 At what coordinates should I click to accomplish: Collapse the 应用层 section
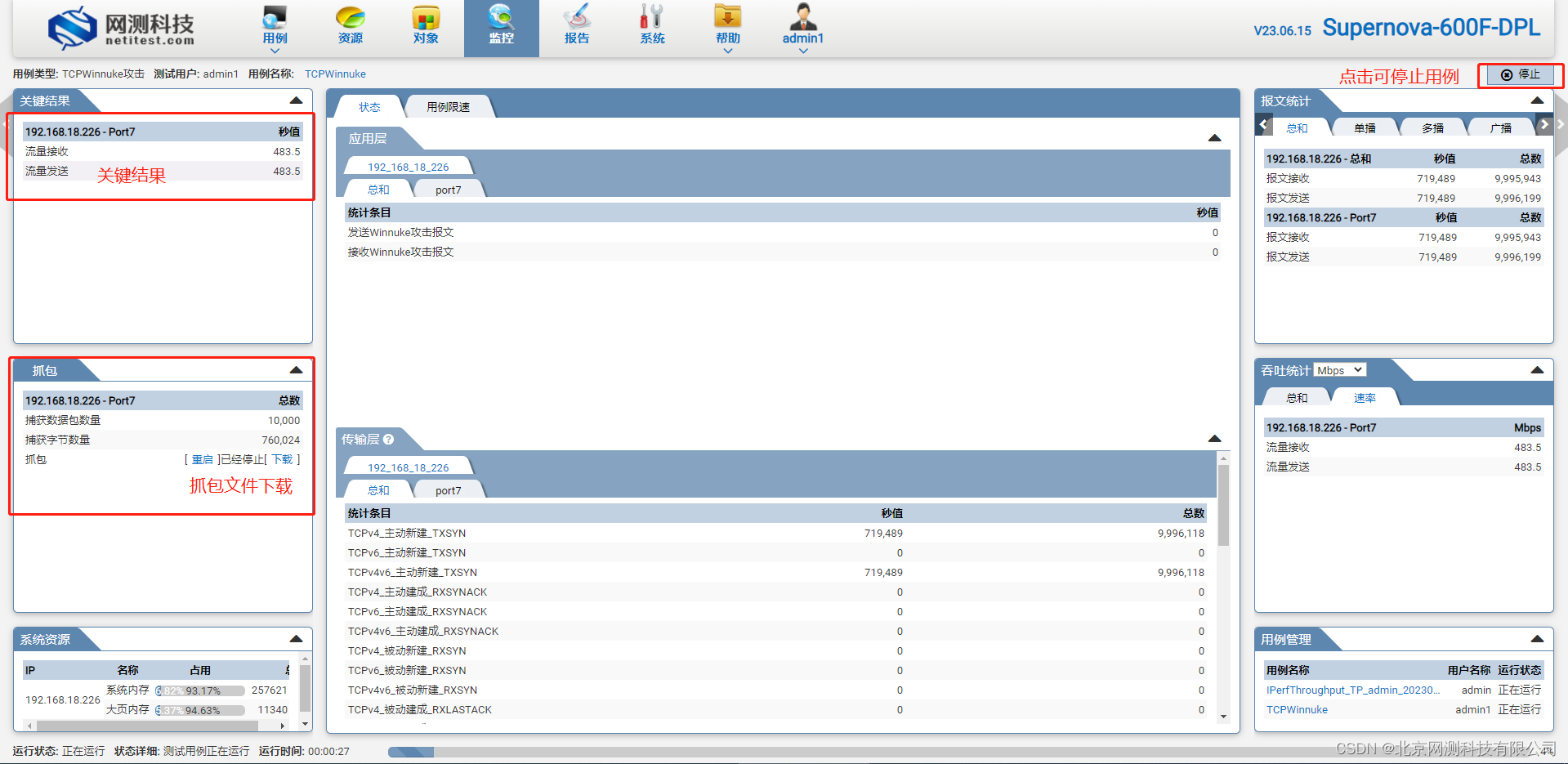point(1214,138)
